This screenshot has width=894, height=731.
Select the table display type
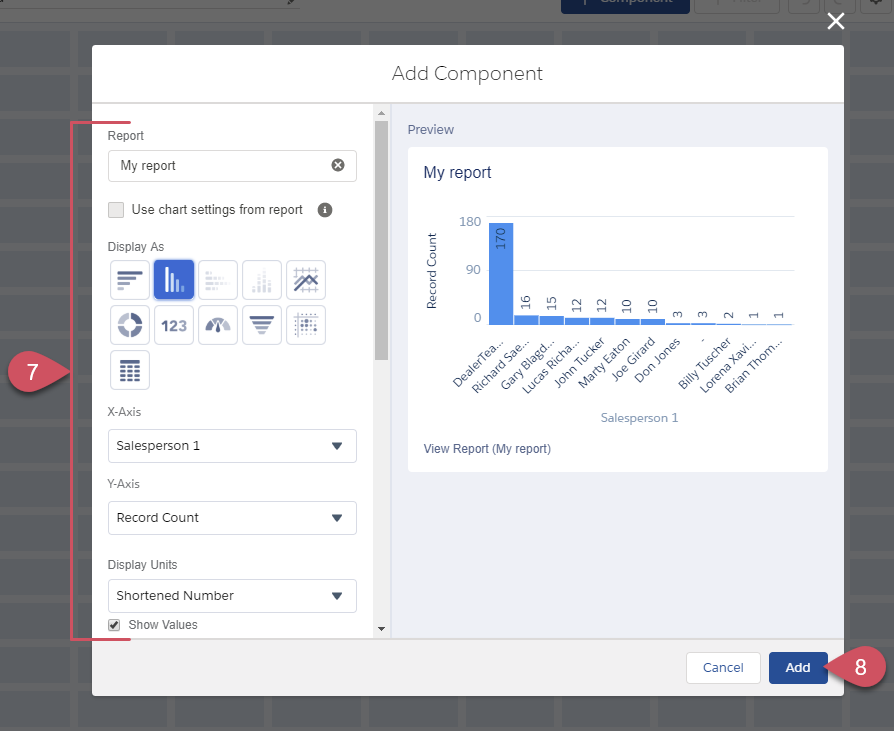130,370
